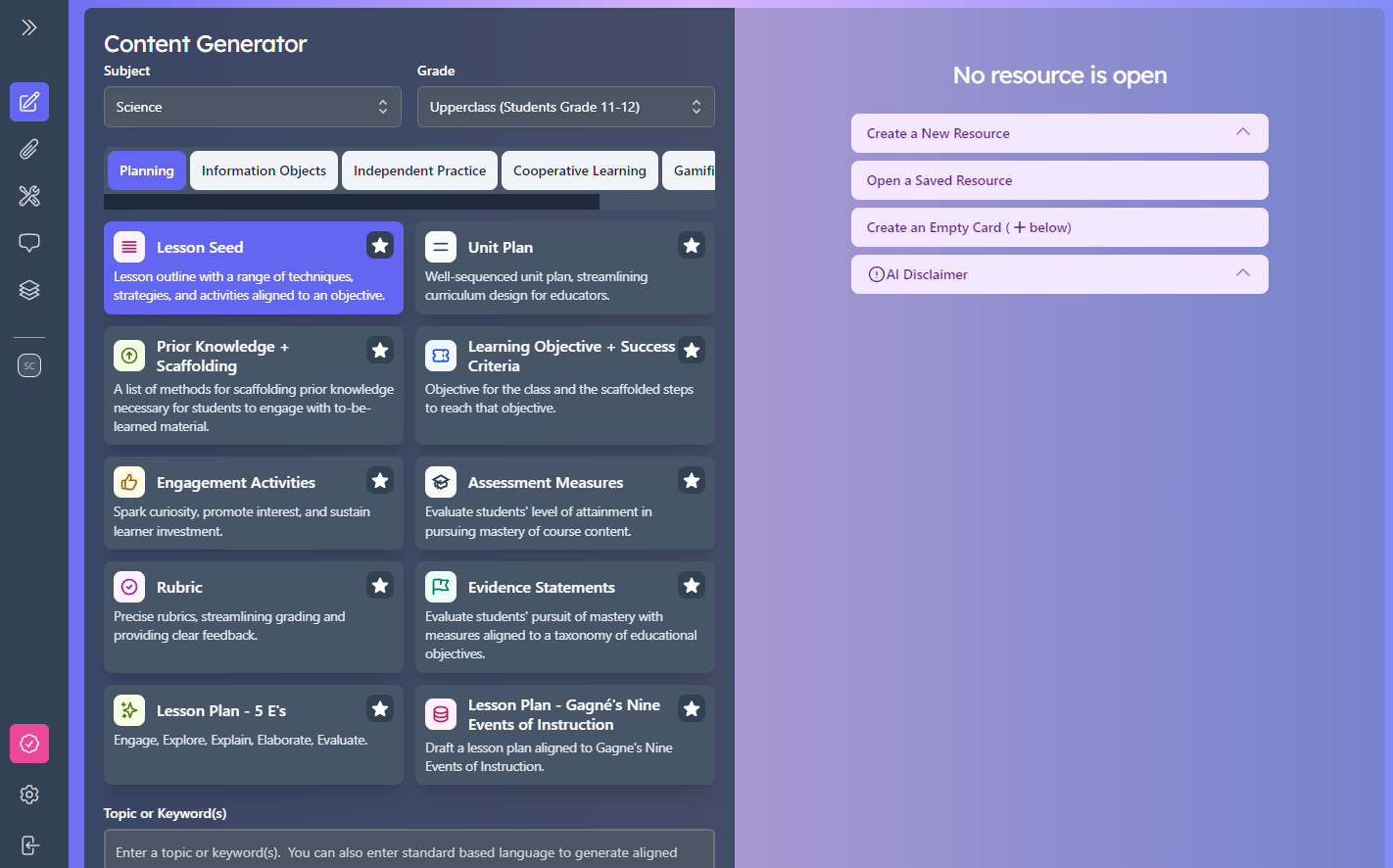This screenshot has width=1393, height=868.
Task: Toggle favorite star on Rubric card
Action: click(380, 585)
